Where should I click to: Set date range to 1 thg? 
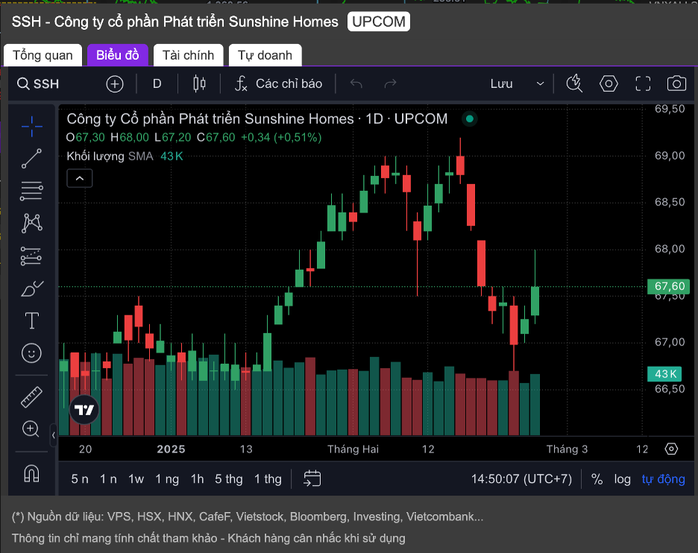coord(268,479)
